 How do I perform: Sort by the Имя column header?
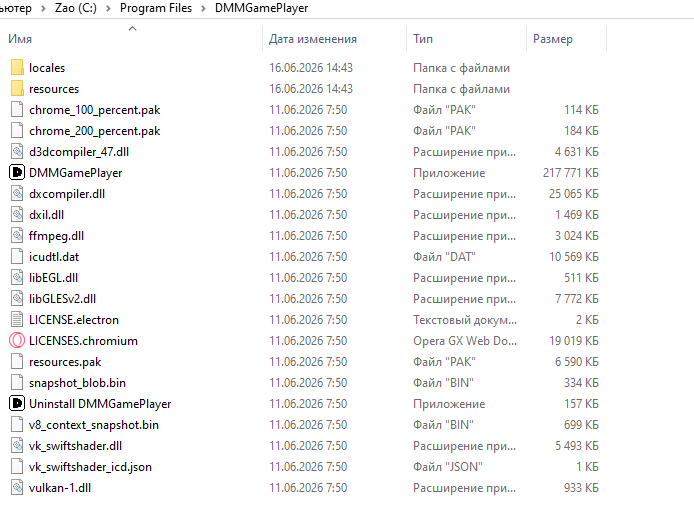20,39
